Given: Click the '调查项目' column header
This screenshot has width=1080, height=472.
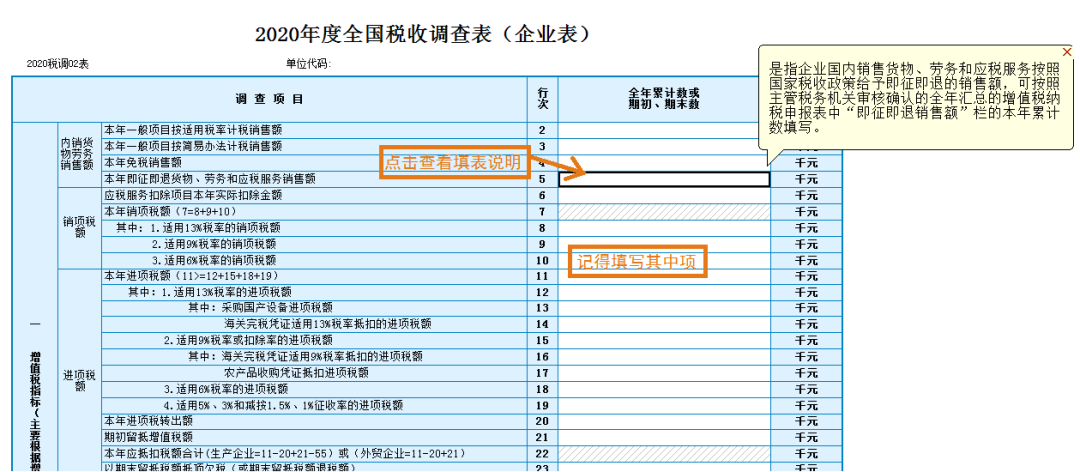Looking at the screenshot, I should click(x=269, y=99).
